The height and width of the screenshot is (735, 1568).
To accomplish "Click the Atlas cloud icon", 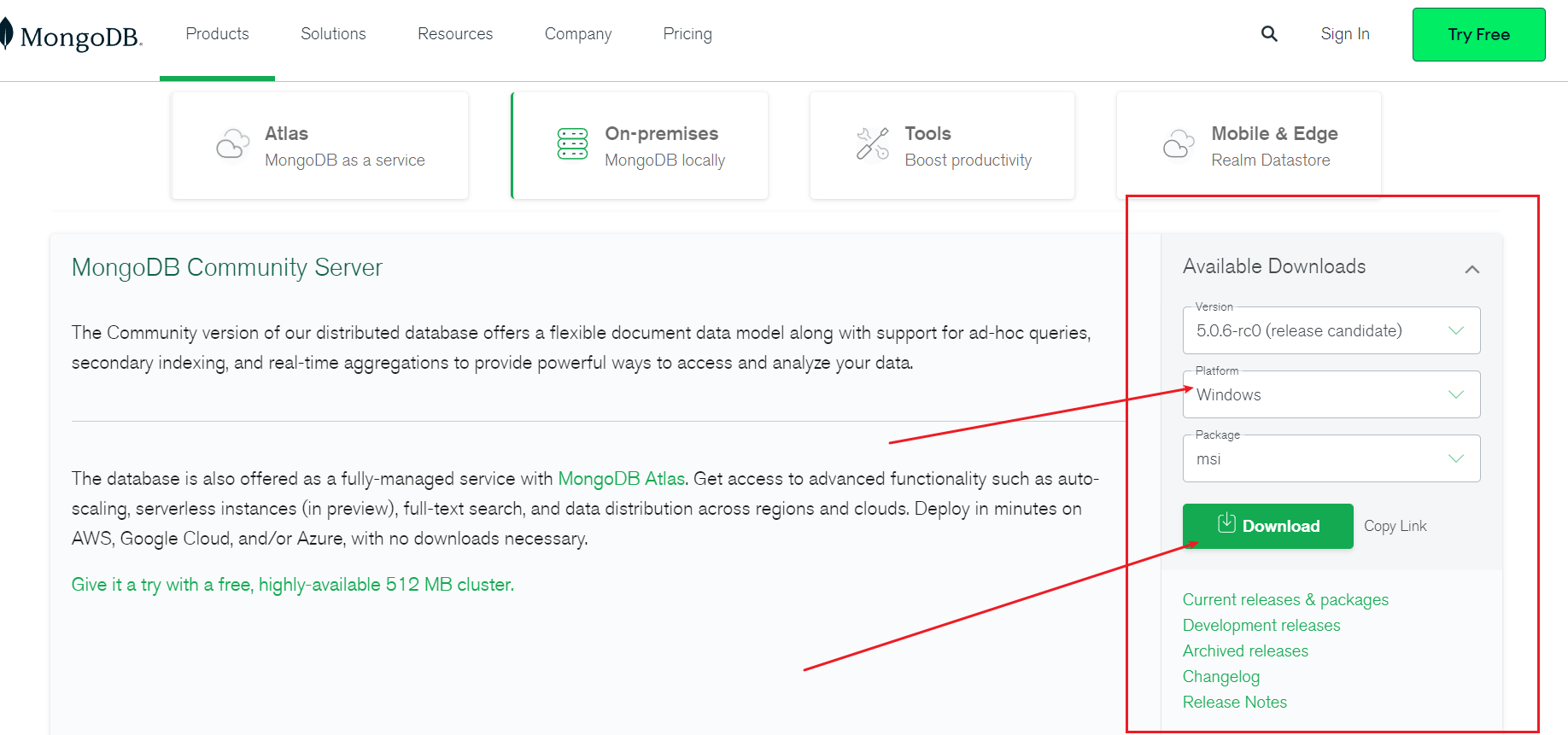I will pyautogui.click(x=232, y=144).
